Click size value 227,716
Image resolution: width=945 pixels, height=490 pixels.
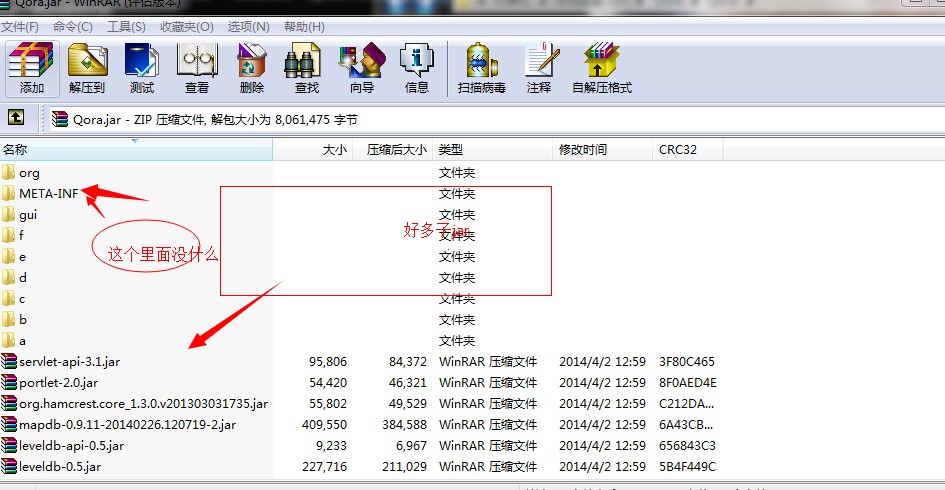coord(324,466)
